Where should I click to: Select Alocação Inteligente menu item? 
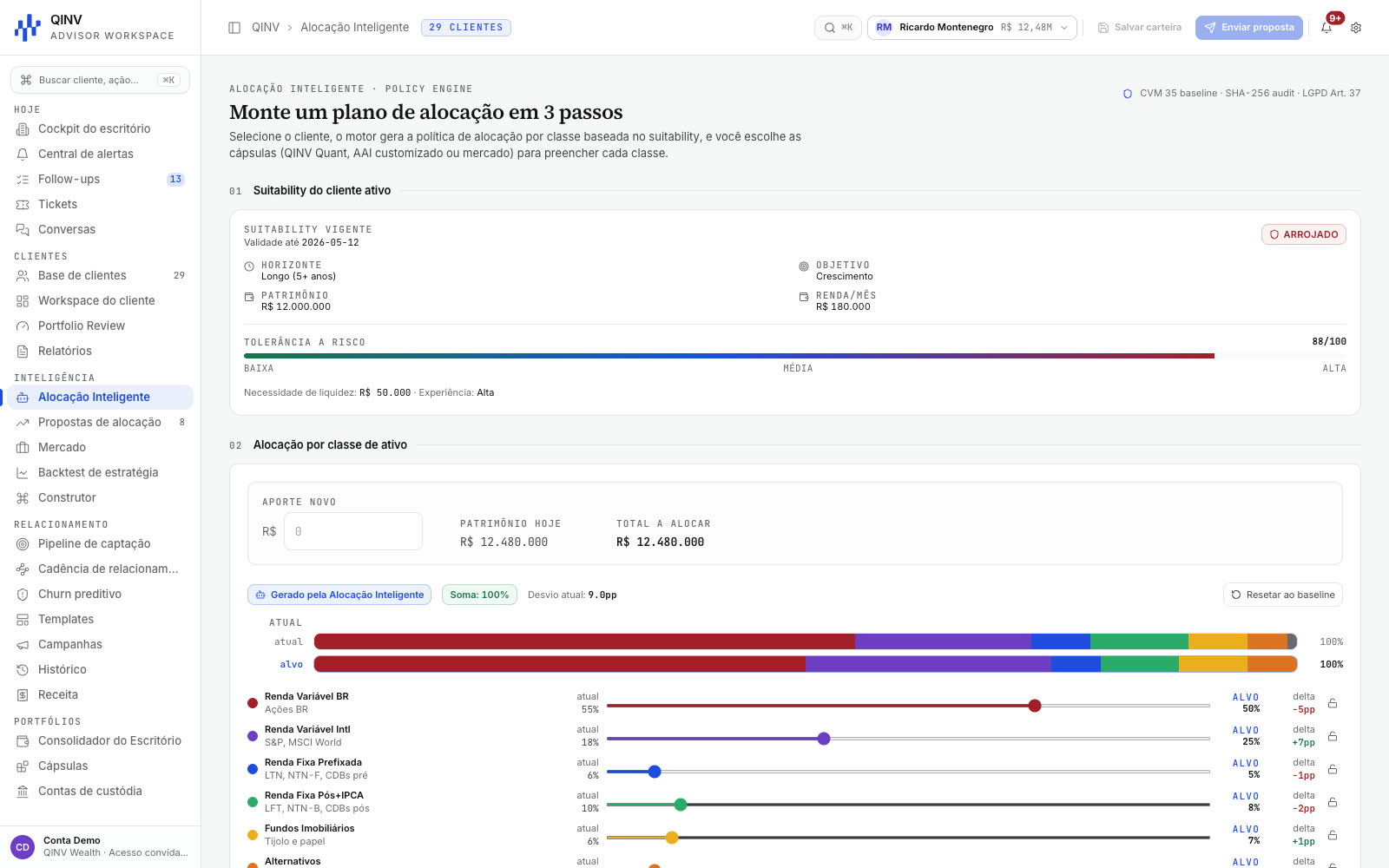pos(100,397)
